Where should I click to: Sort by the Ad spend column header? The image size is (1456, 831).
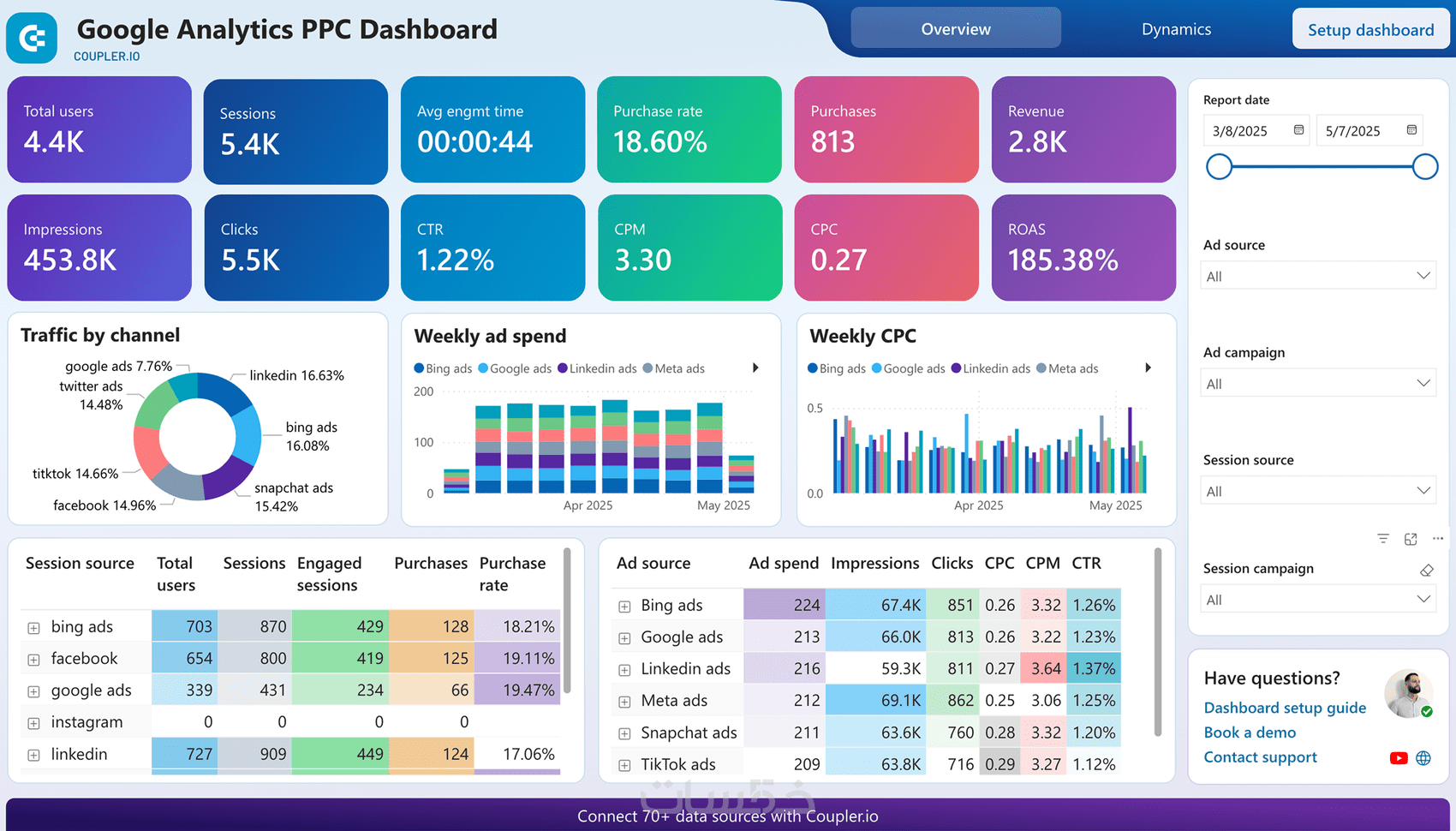click(784, 563)
